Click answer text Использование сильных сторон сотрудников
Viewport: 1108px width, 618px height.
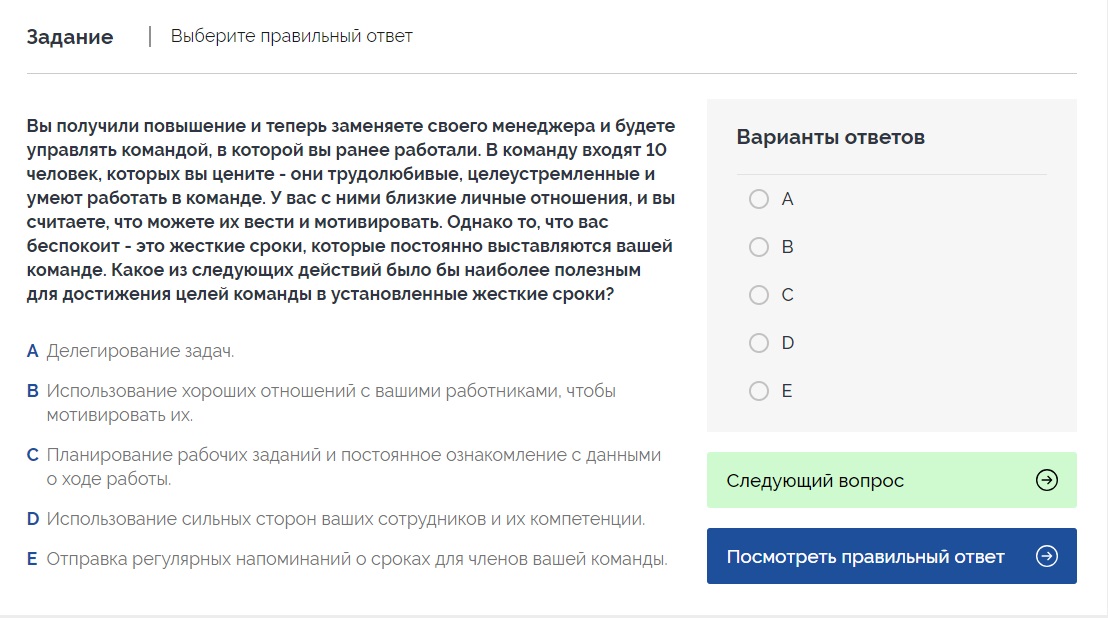point(345,519)
